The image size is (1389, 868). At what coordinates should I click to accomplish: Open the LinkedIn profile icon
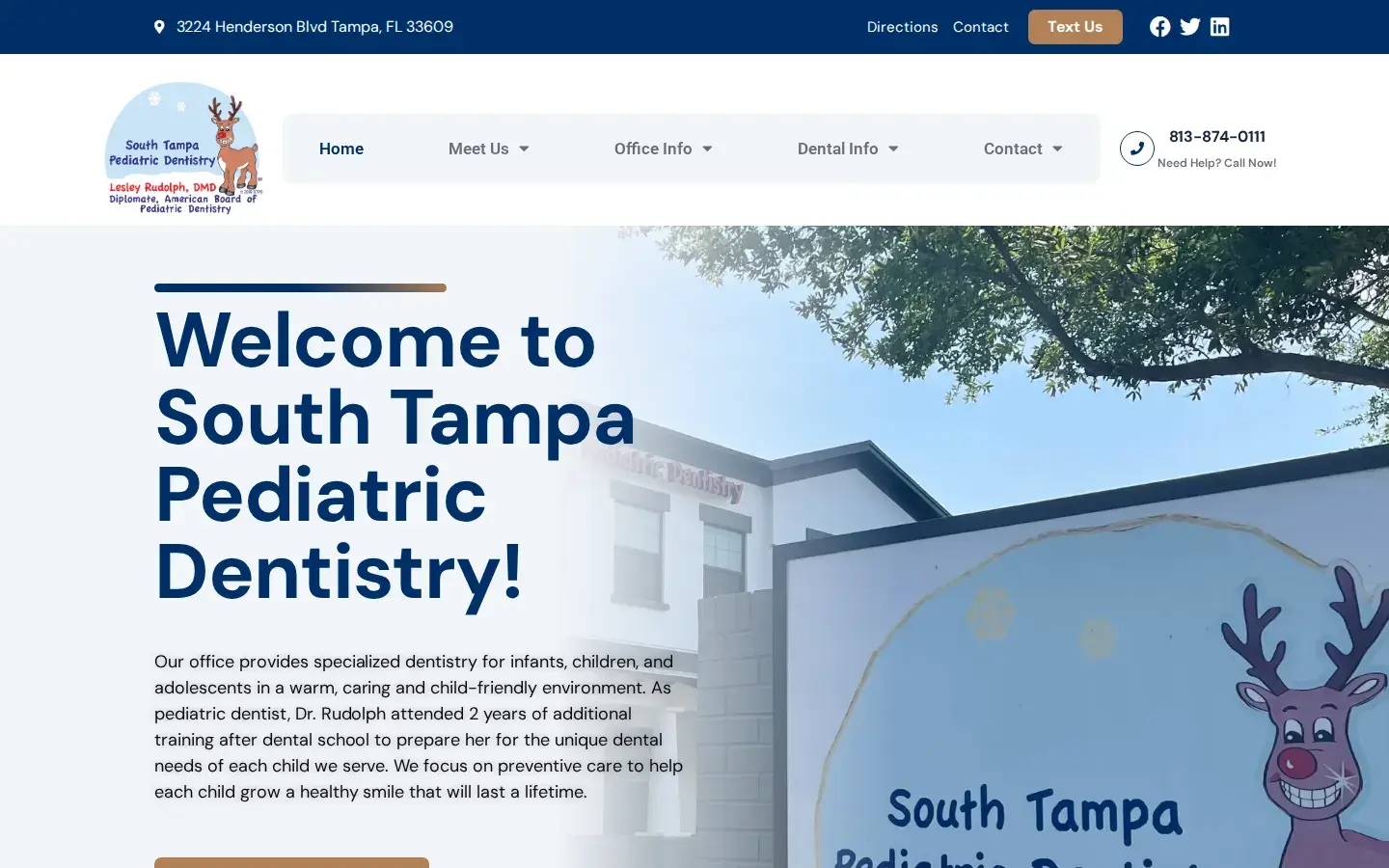pos(1220,27)
